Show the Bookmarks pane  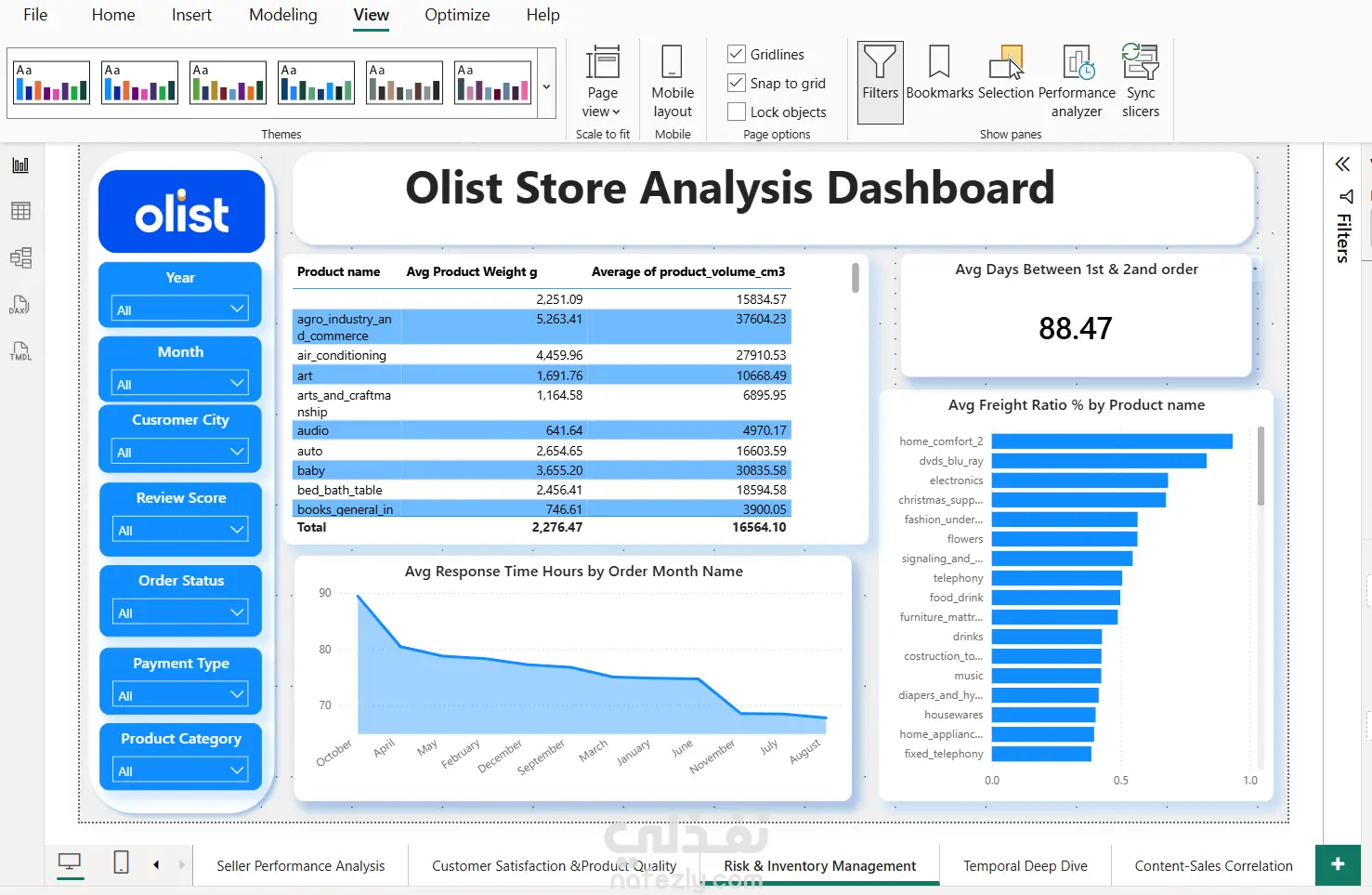coord(939,72)
